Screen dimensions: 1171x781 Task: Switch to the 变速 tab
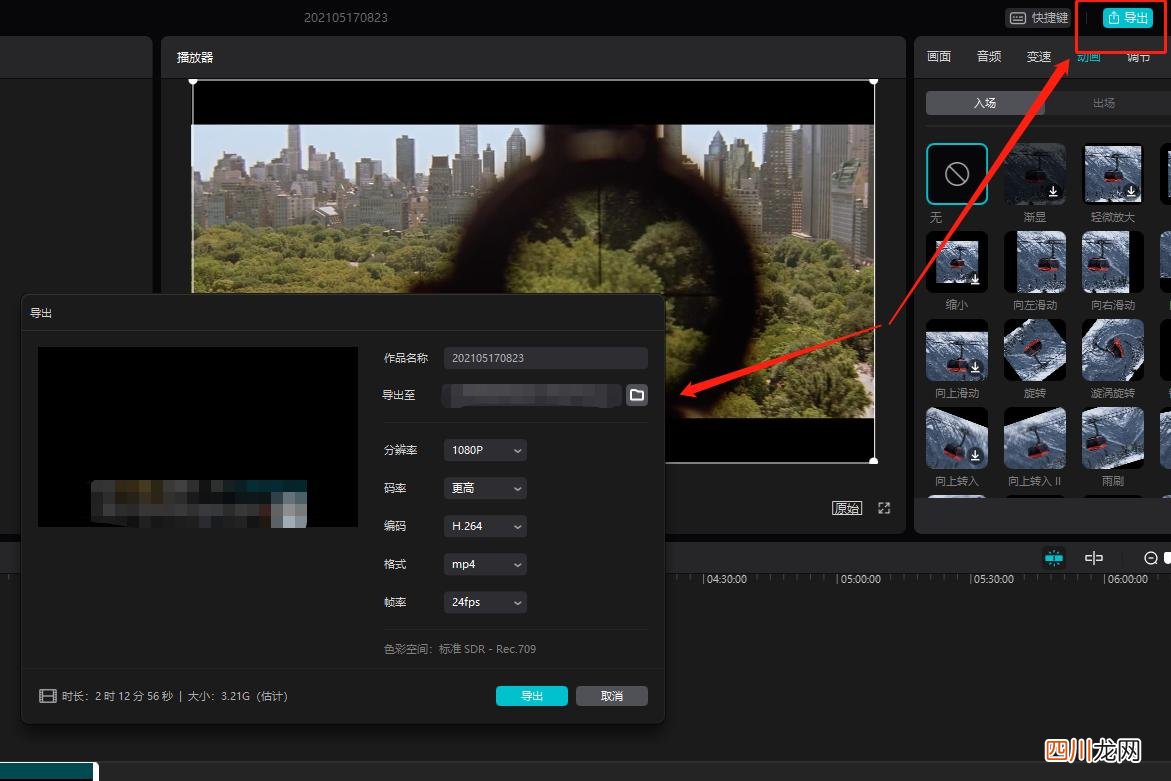(1039, 57)
